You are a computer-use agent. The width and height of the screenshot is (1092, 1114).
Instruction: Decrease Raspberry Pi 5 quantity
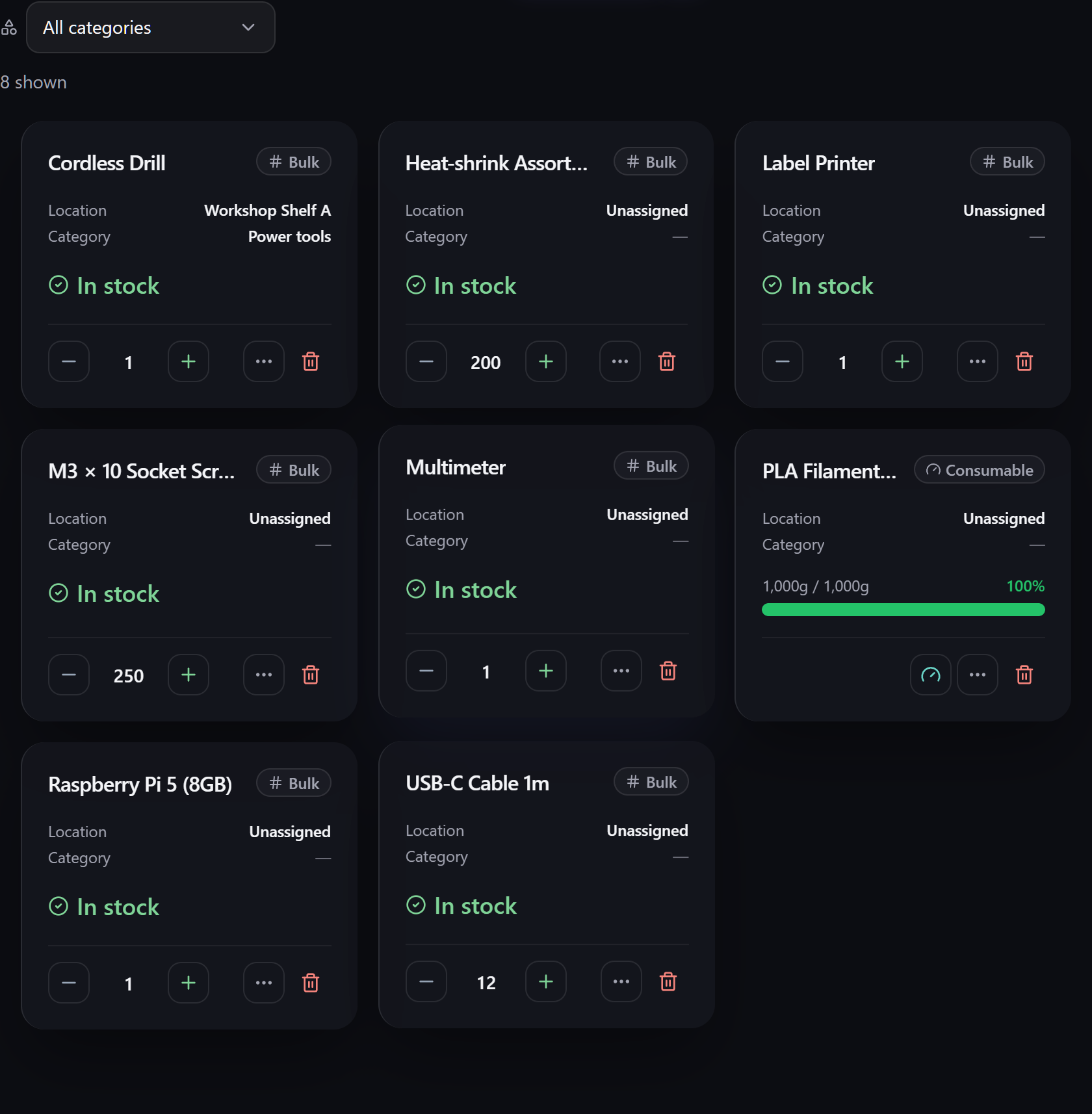pos(69,983)
